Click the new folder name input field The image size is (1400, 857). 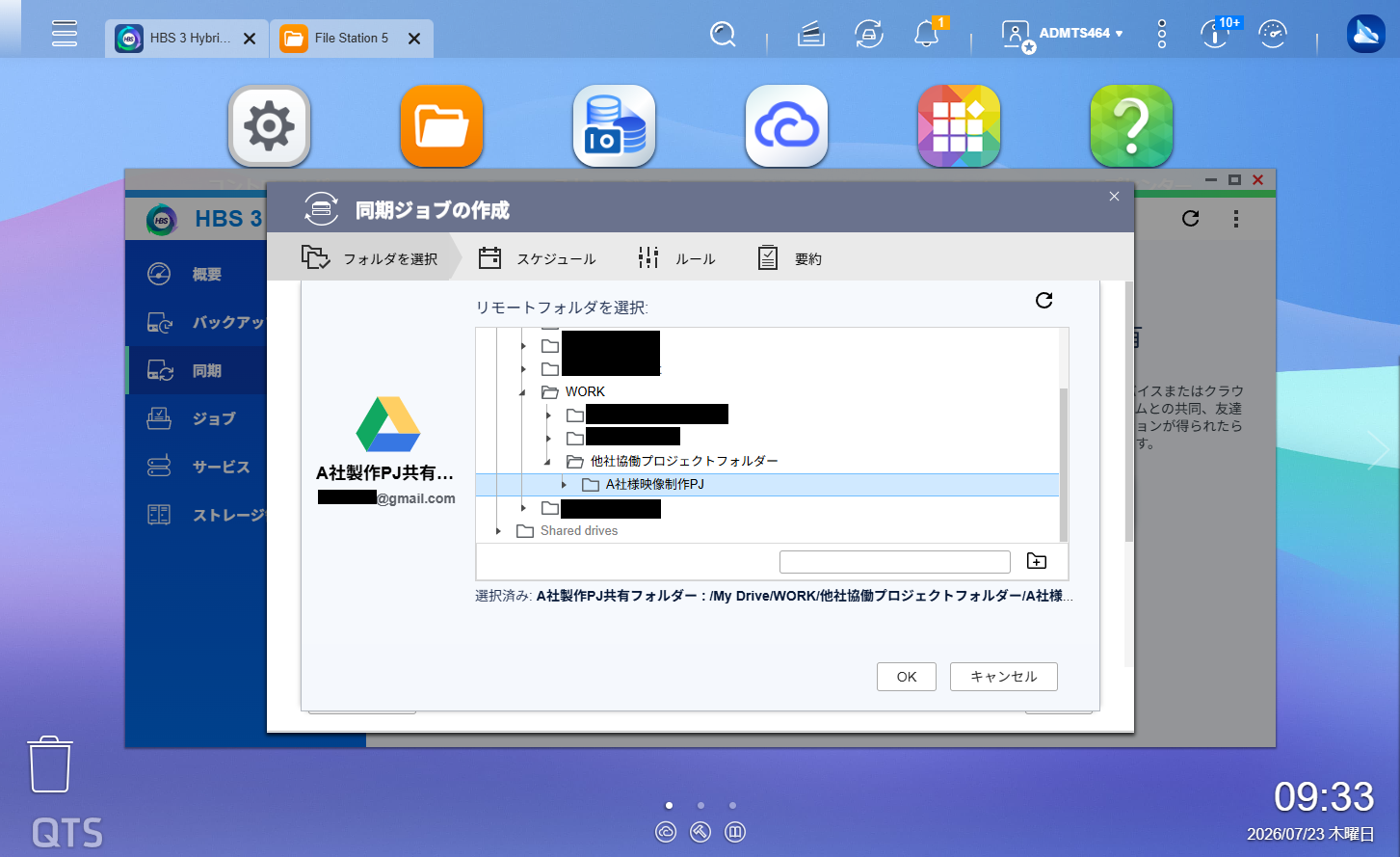895,561
